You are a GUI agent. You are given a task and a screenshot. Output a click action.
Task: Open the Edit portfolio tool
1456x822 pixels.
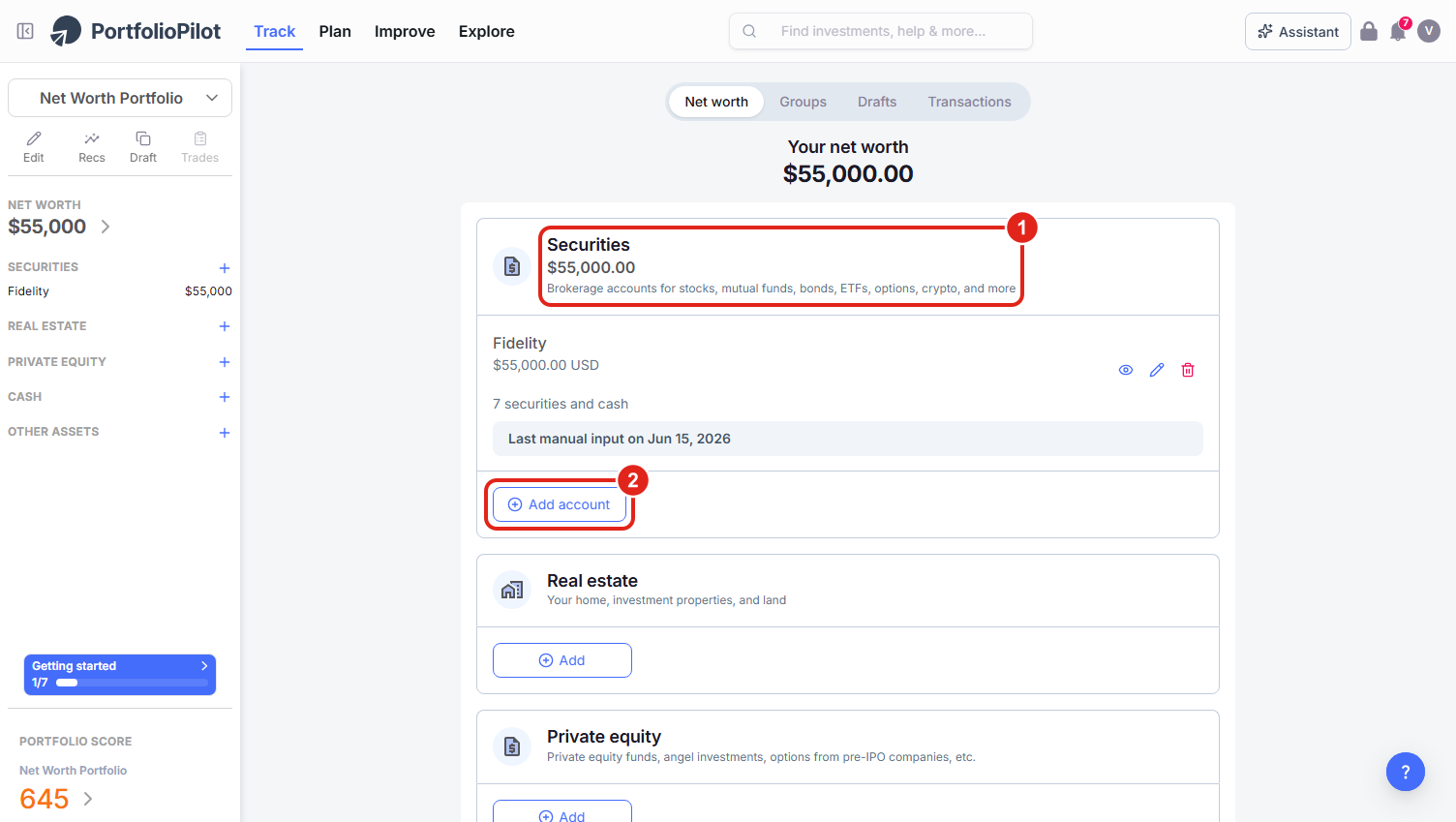(x=34, y=147)
